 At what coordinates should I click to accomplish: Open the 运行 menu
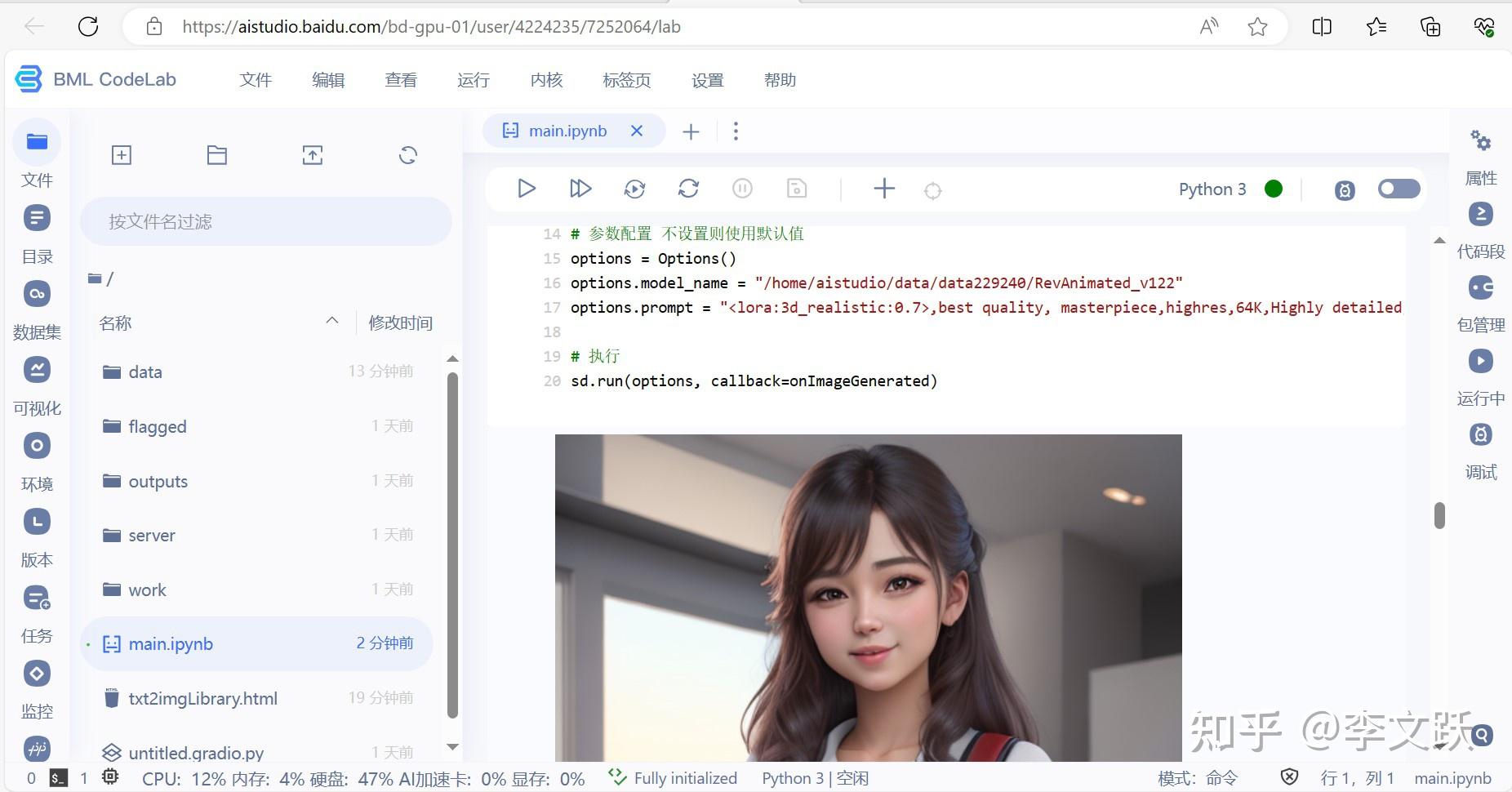point(473,79)
